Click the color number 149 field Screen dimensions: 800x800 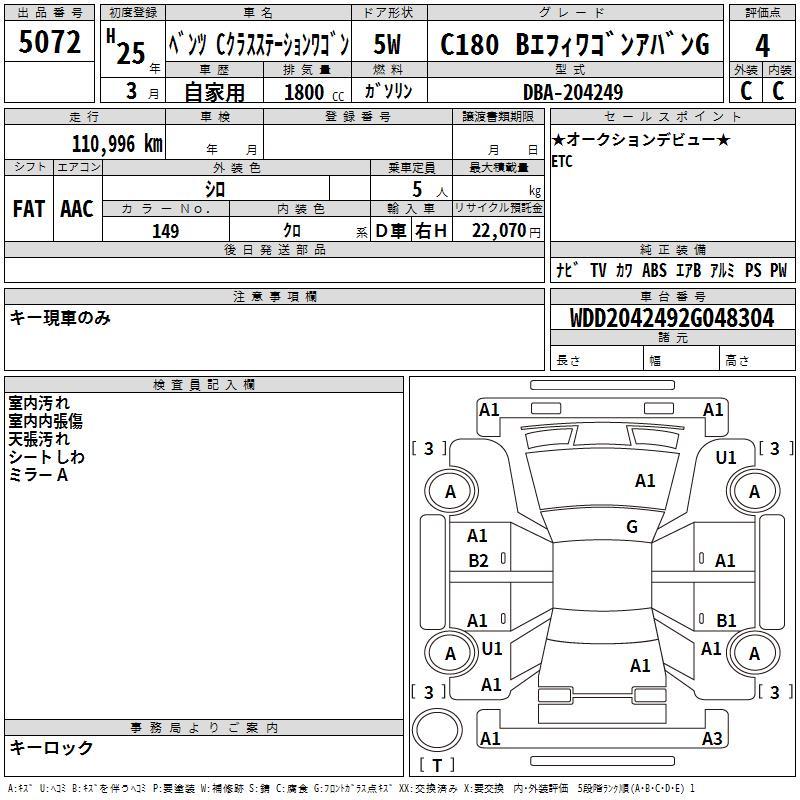pyautogui.click(x=165, y=231)
